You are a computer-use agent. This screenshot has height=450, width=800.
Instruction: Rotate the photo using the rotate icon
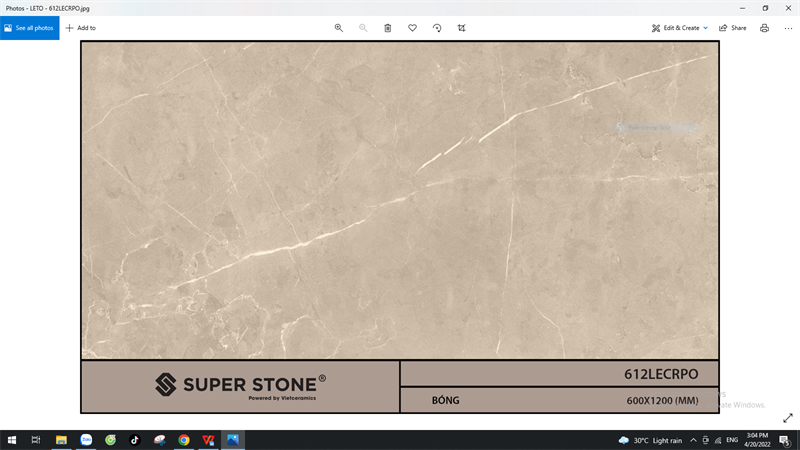pos(437,28)
